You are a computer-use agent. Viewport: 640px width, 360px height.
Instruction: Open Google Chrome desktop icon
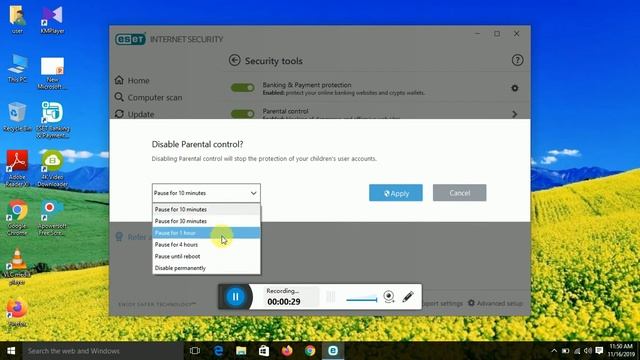tap(17, 217)
